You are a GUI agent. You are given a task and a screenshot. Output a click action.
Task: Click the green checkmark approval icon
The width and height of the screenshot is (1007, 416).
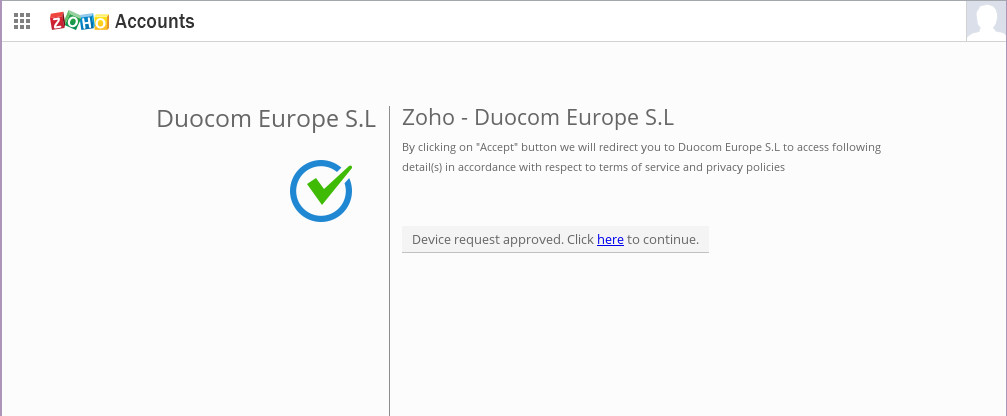(327, 186)
